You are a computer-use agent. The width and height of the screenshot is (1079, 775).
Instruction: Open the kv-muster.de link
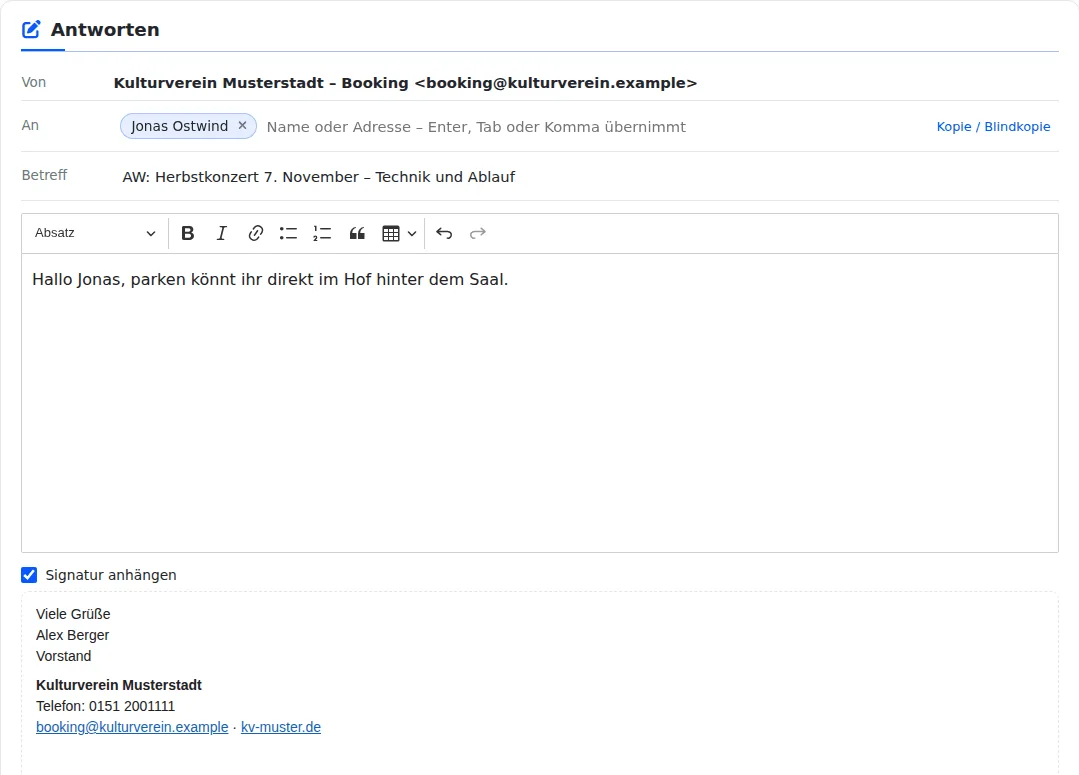(x=281, y=727)
